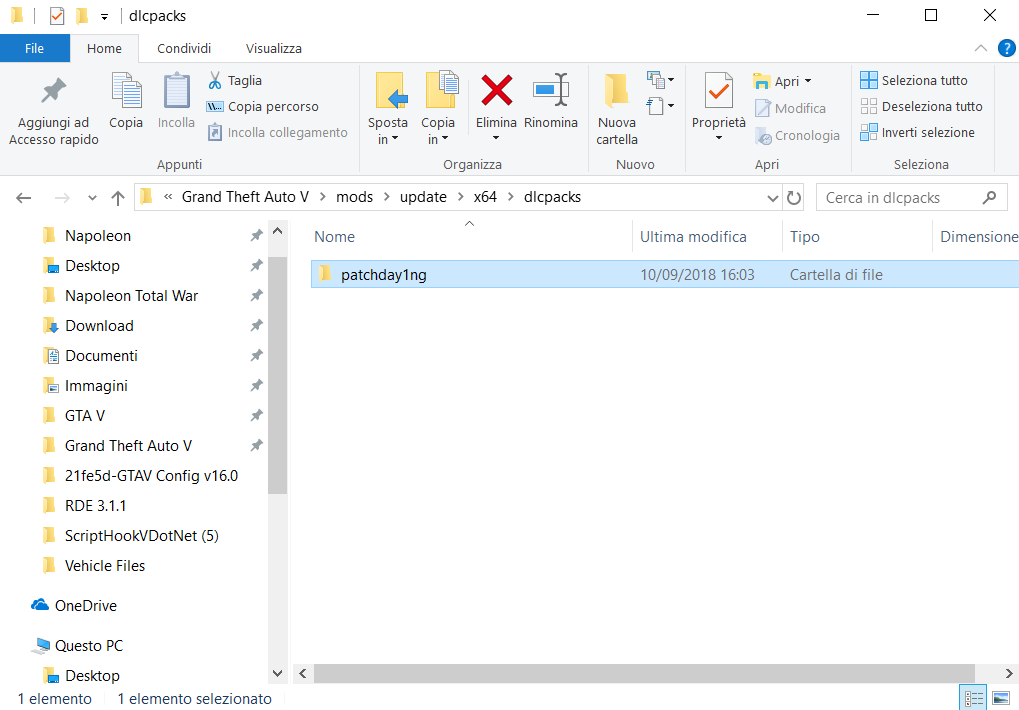Switch to details view icon
Screen dimensions: 1019x710
(x=973, y=698)
